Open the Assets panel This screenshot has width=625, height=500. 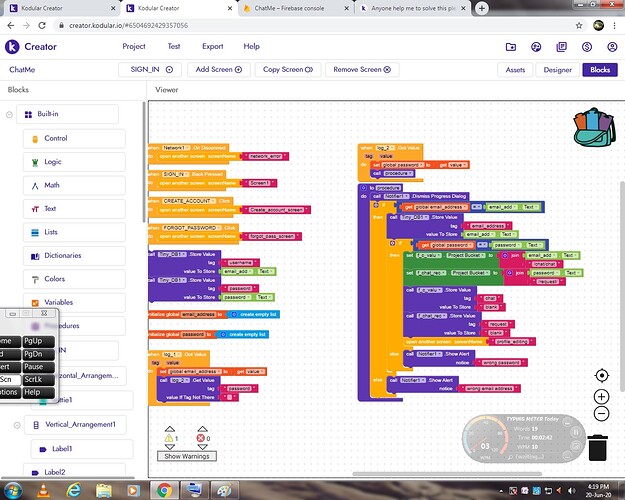(x=515, y=70)
